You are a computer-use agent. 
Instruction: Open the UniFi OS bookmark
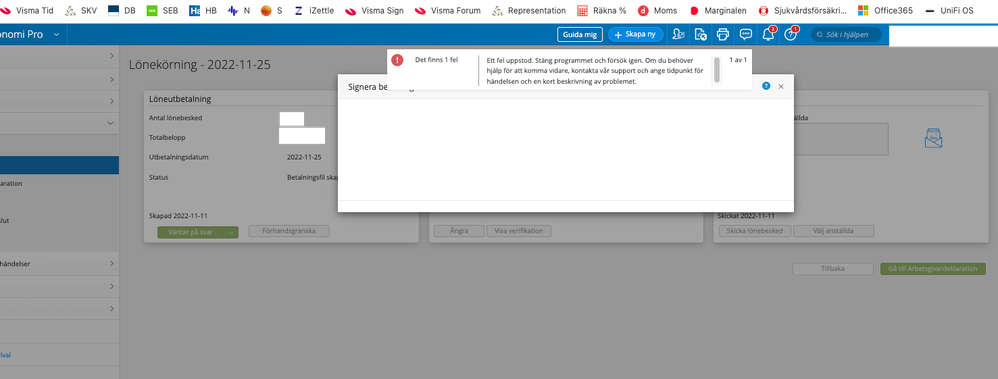949,10
